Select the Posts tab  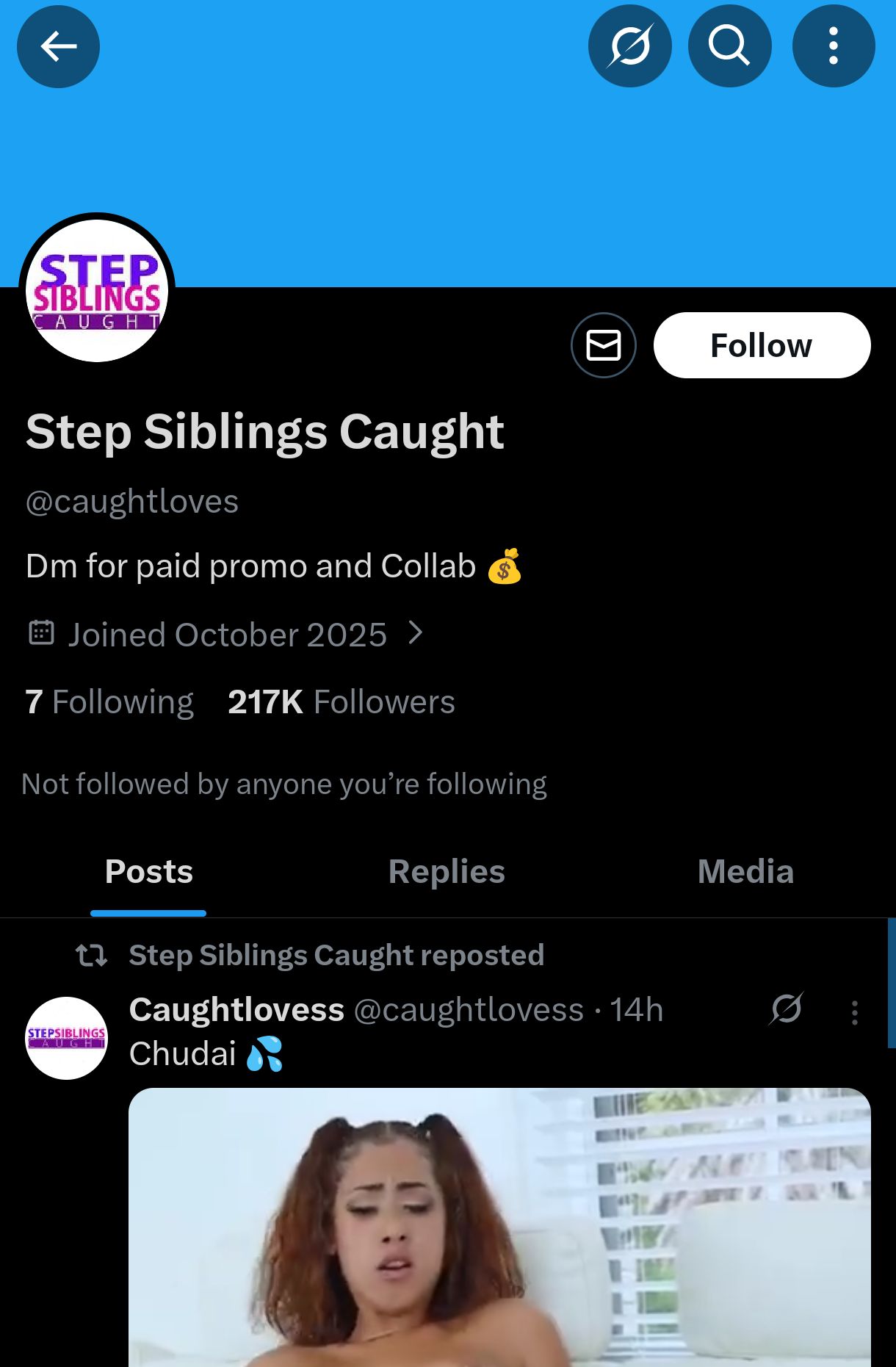148,872
